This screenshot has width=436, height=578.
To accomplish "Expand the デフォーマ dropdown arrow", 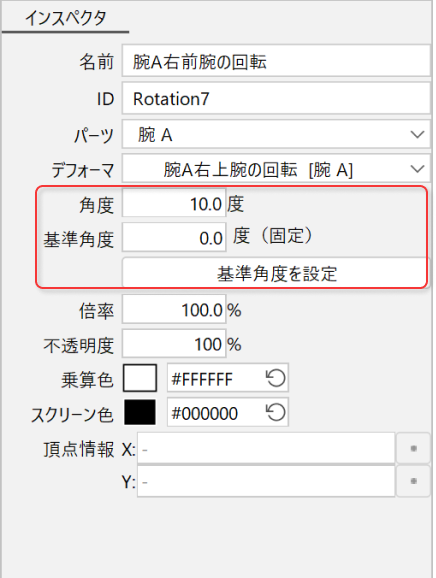I will pyautogui.click(x=417, y=169).
